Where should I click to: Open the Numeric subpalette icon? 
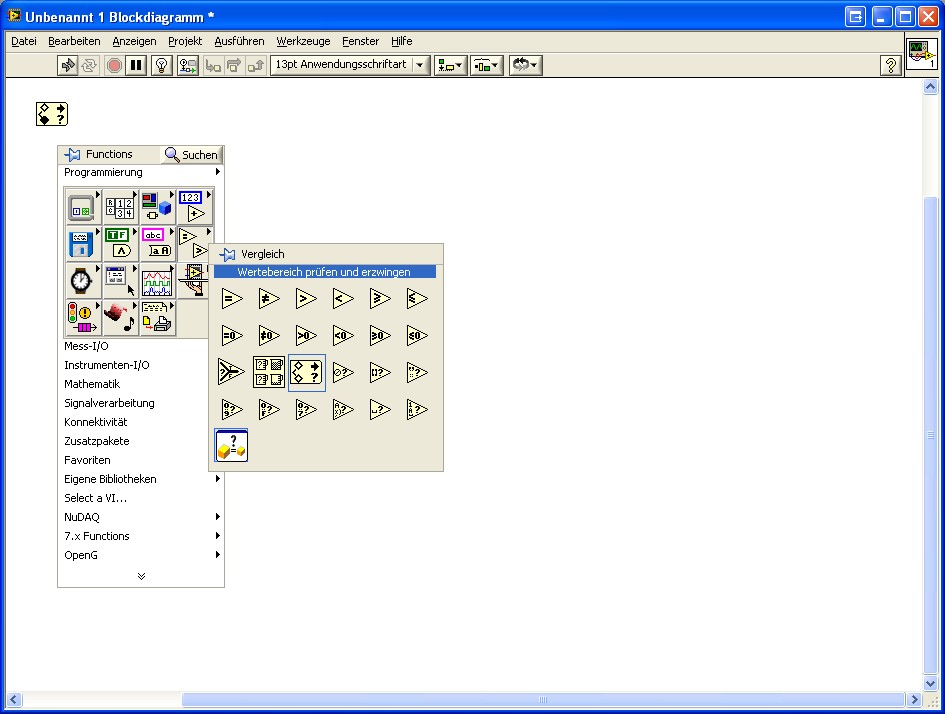click(x=194, y=207)
